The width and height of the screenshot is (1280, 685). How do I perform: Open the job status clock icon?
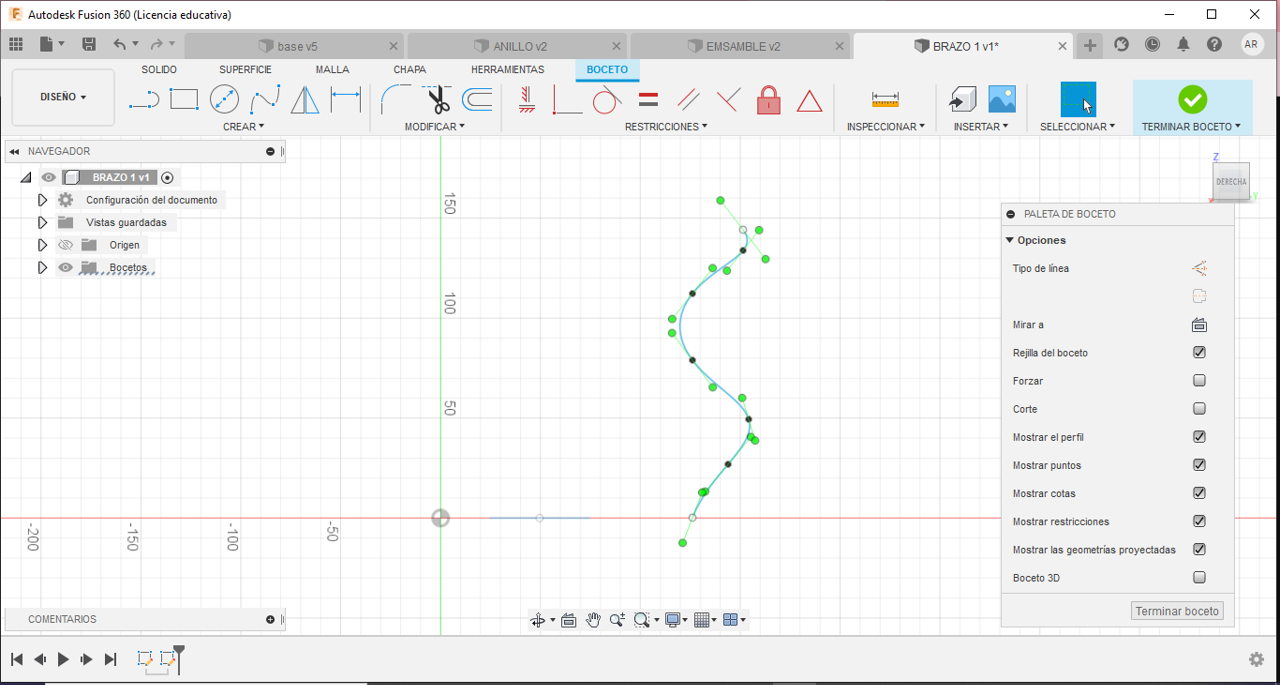[x=1153, y=45]
